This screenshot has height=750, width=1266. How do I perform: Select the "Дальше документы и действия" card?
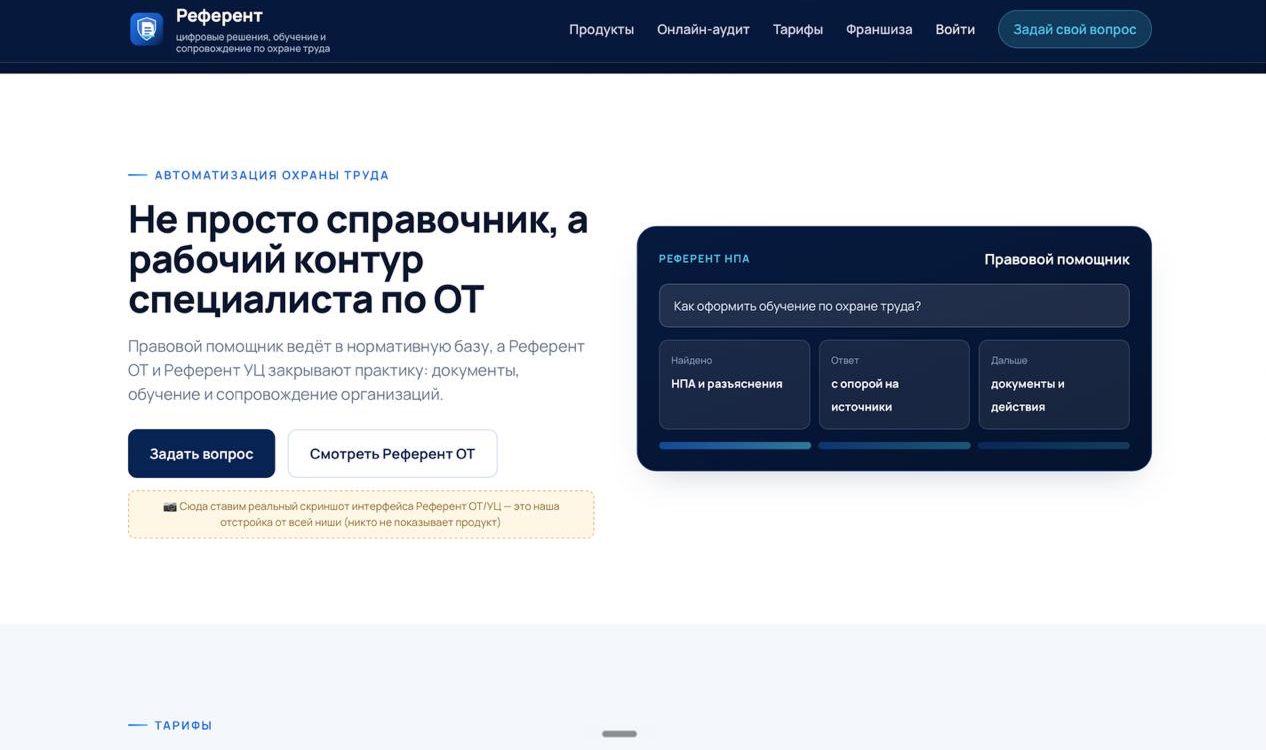[1054, 384]
